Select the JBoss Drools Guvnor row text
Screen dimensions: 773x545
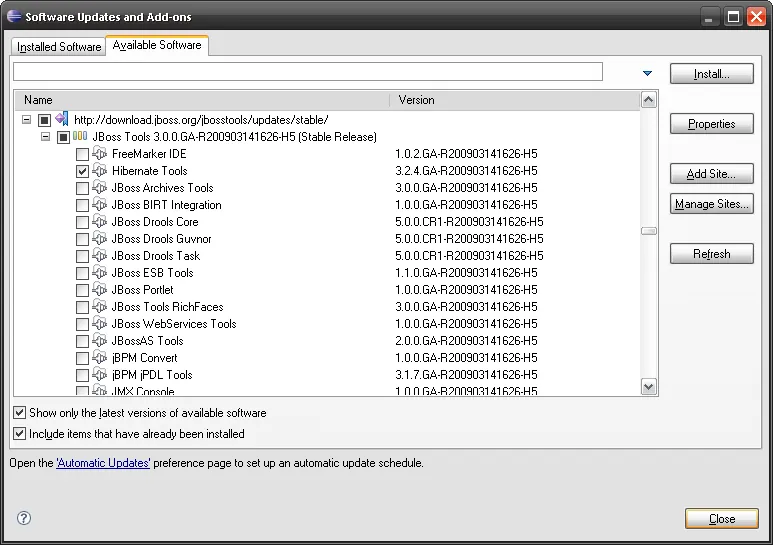tap(161, 238)
